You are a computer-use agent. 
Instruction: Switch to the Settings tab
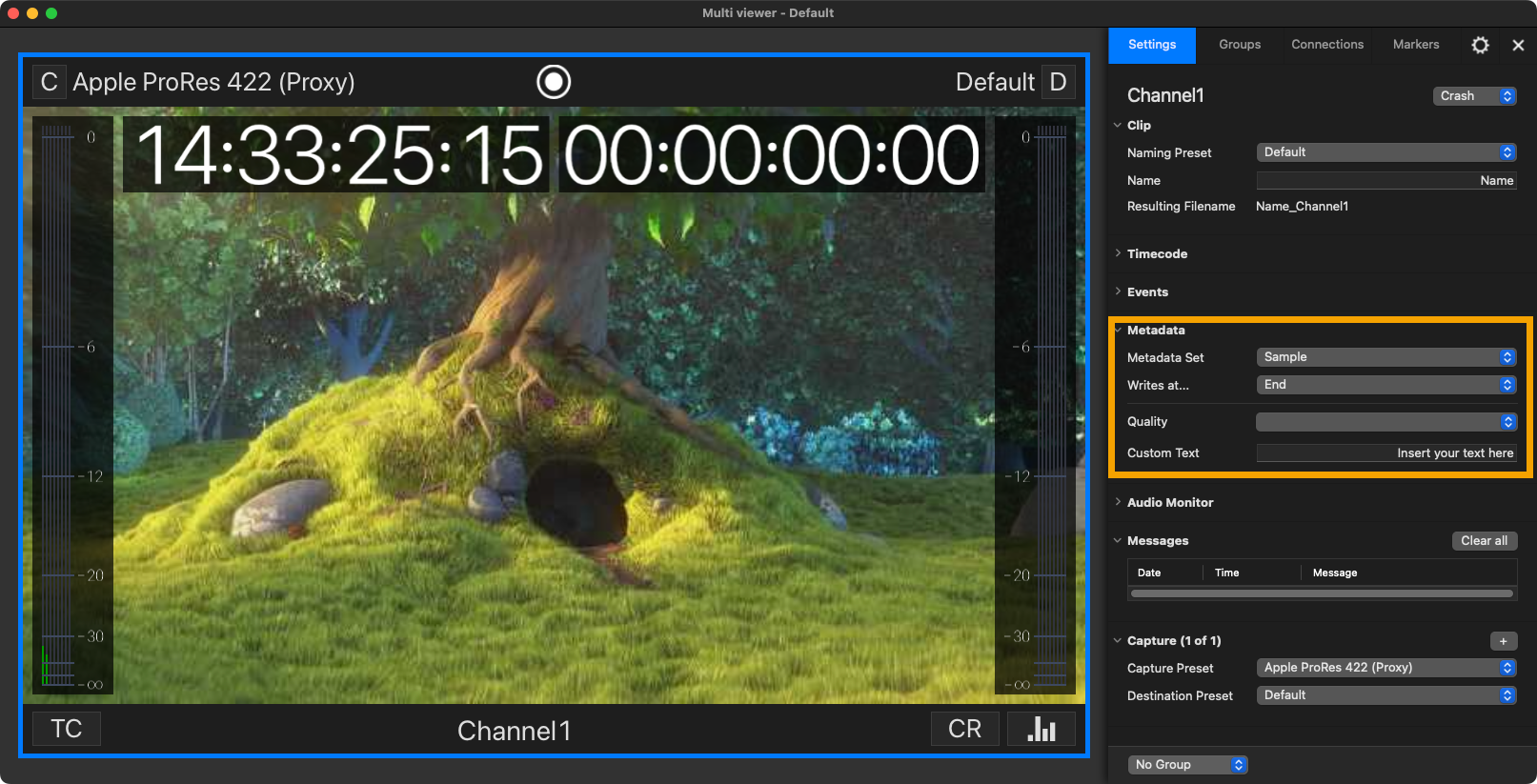click(x=1152, y=45)
